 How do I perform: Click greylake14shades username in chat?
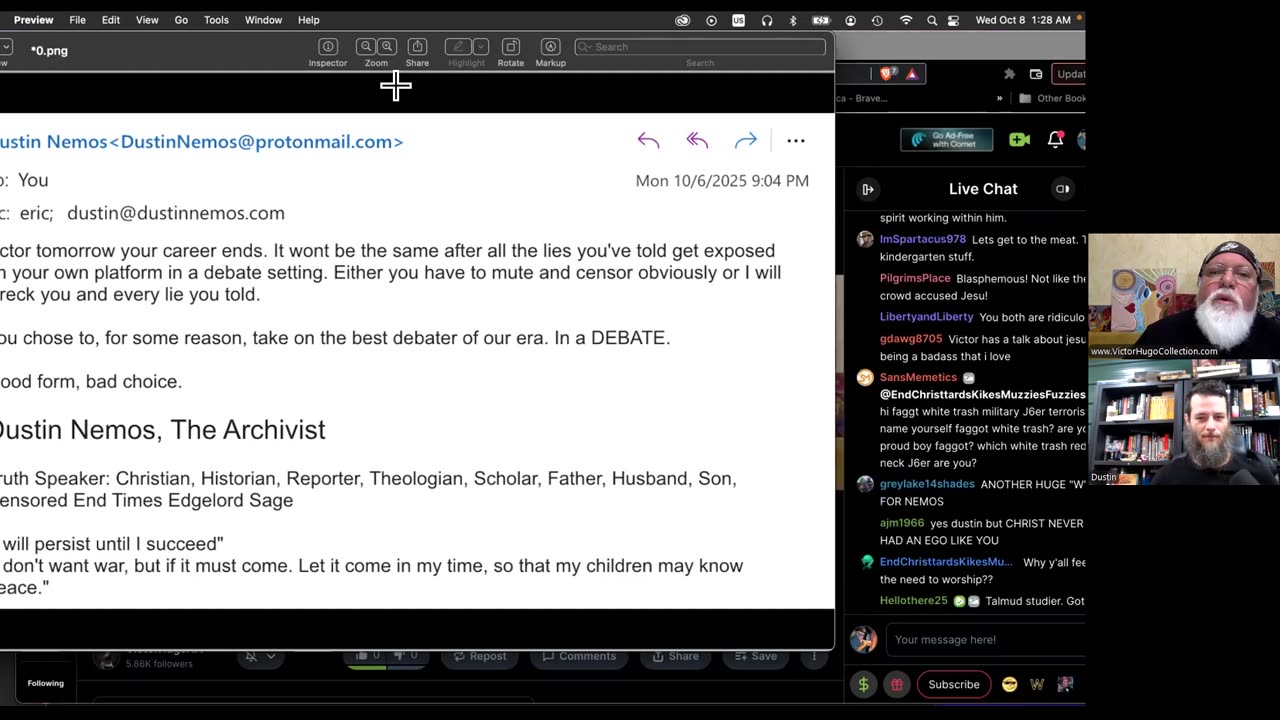[927, 484]
